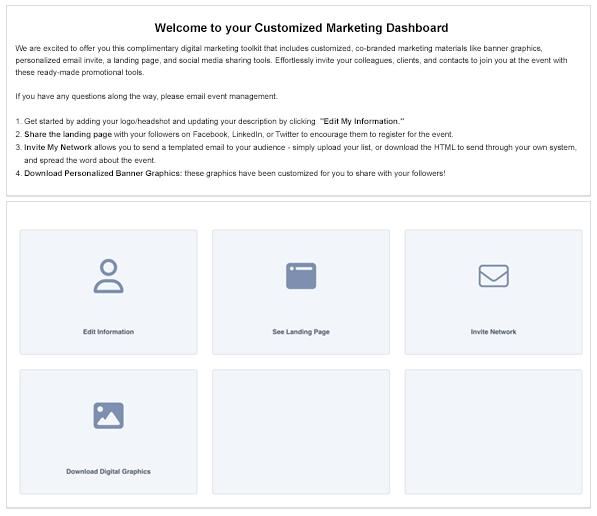Screen dimensions: 597x516
Task: Click "Download Personalized Banner Graphics" text
Action: pos(103,173)
